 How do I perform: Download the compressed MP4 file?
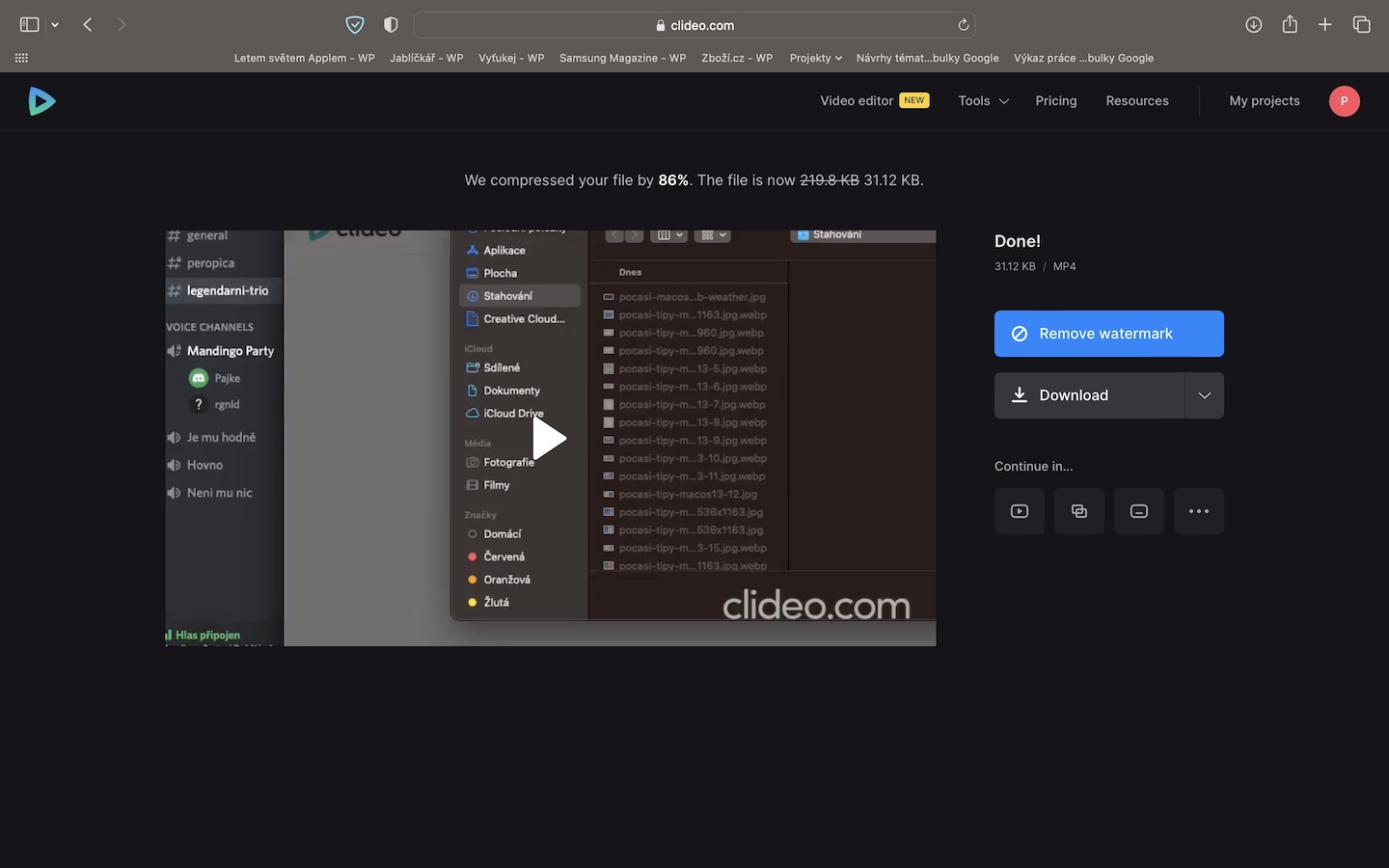click(1089, 395)
